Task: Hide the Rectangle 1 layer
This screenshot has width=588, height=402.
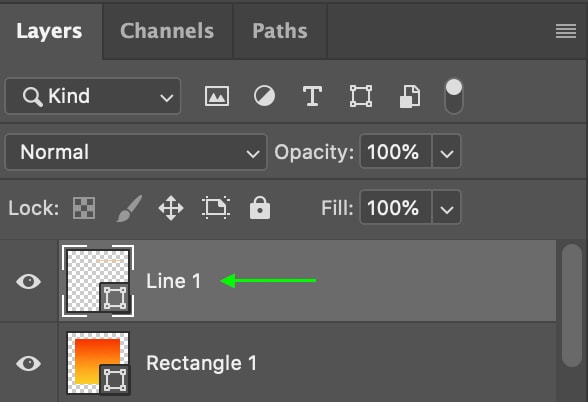Action: (28, 363)
